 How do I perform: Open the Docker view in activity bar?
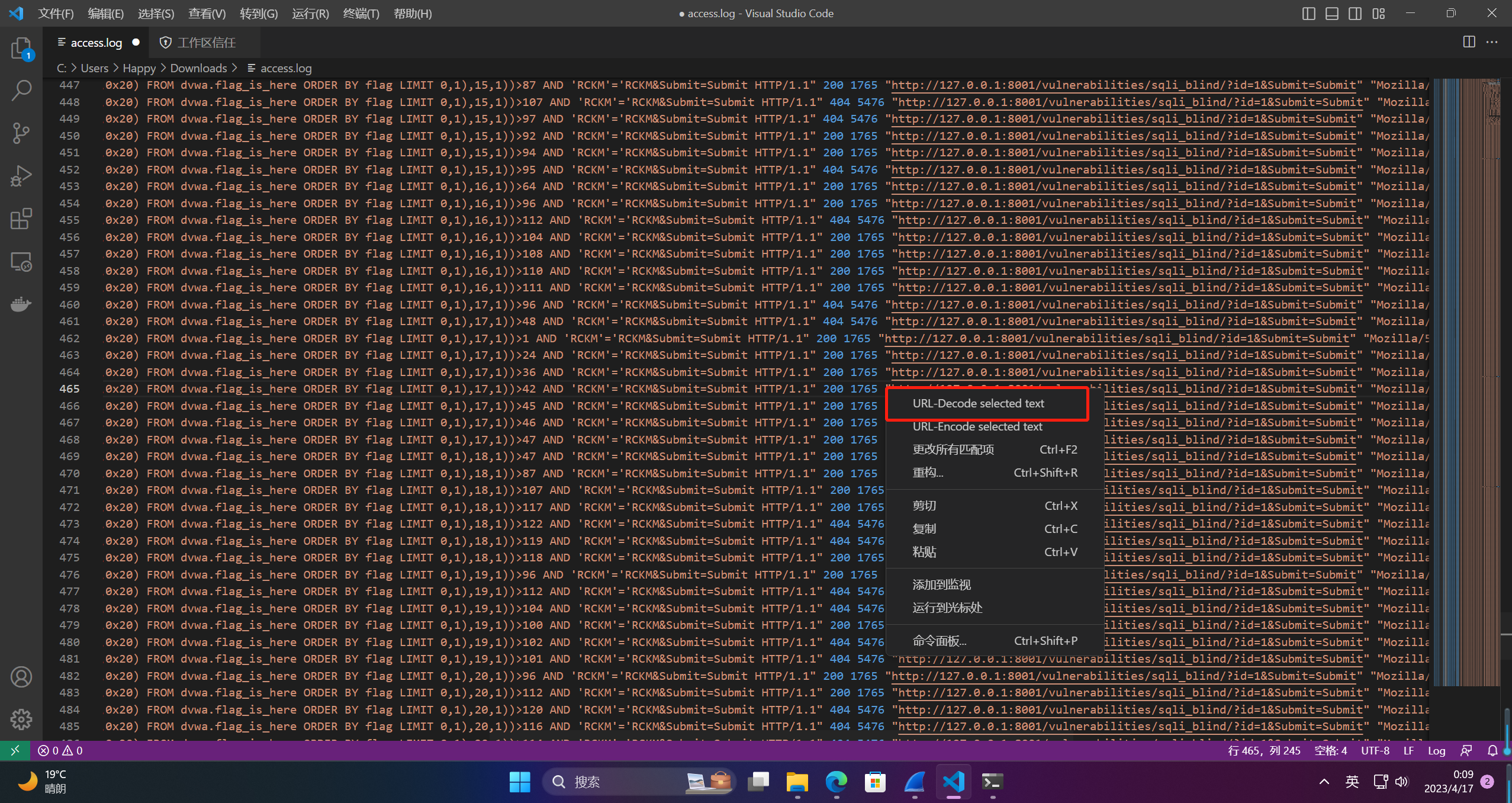pyautogui.click(x=21, y=304)
